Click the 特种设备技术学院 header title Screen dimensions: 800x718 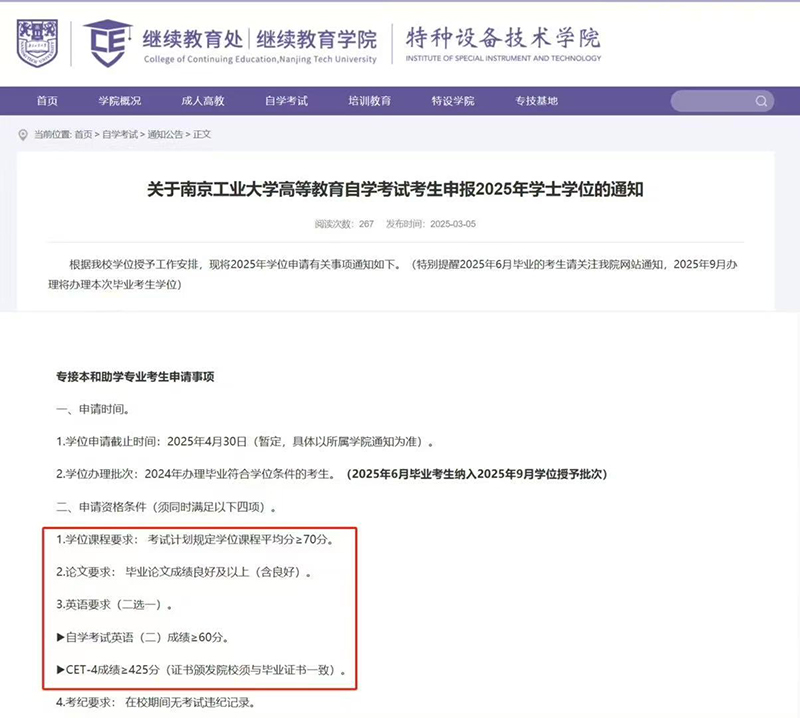tap(503, 38)
